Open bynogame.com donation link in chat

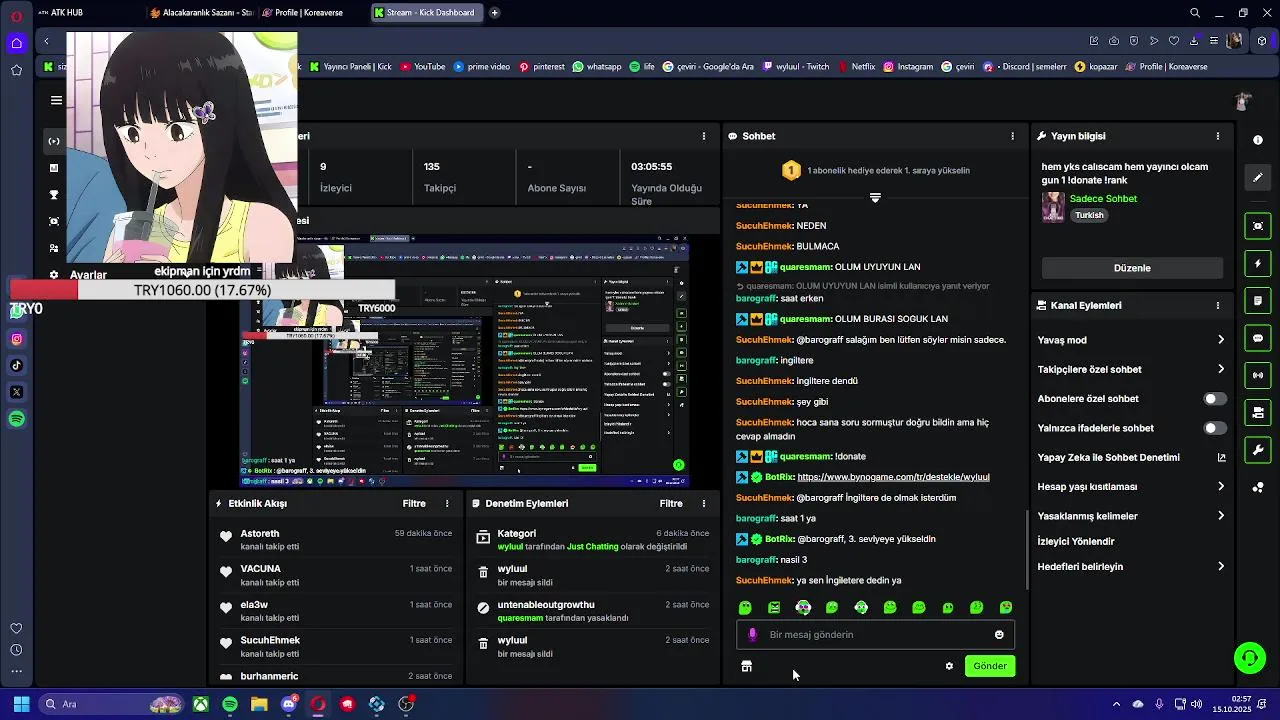(893, 477)
